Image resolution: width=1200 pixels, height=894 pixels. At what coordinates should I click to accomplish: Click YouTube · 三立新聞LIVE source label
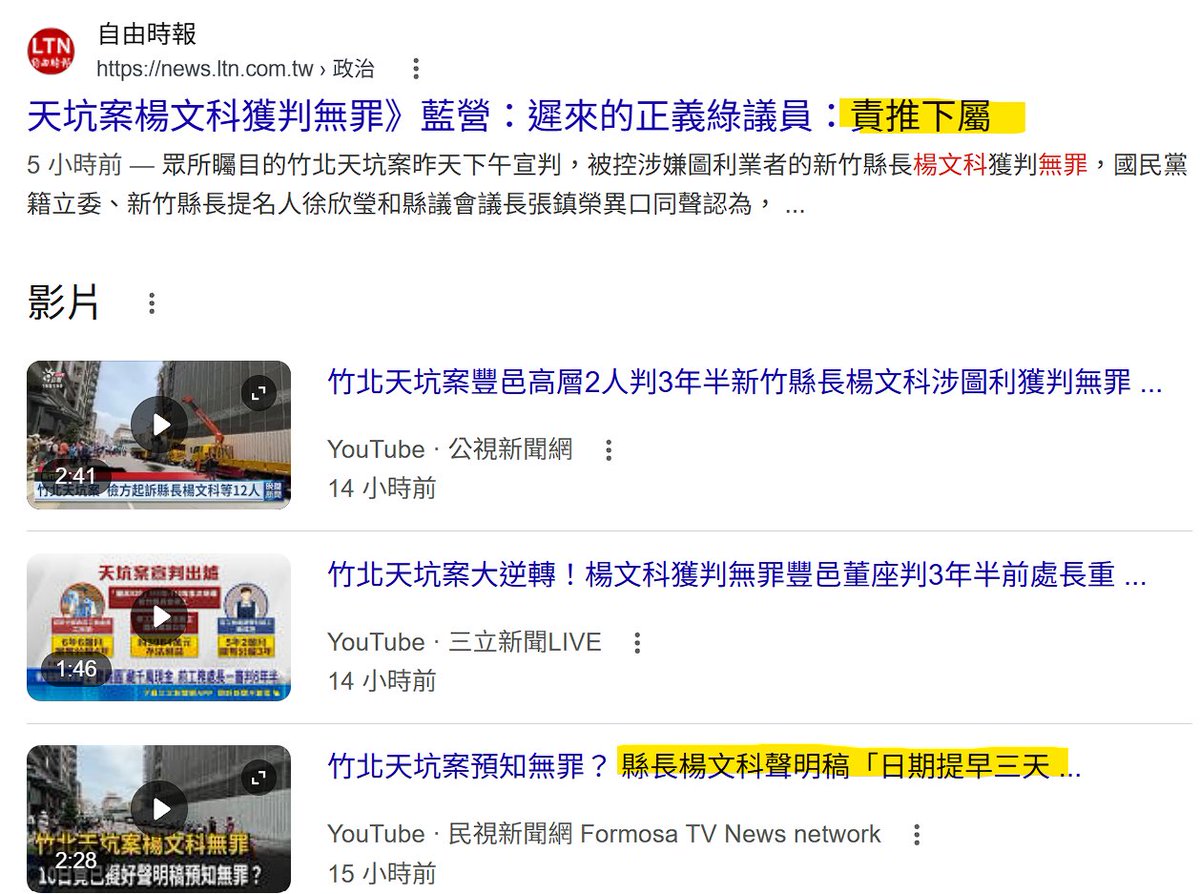[x=465, y=642]
